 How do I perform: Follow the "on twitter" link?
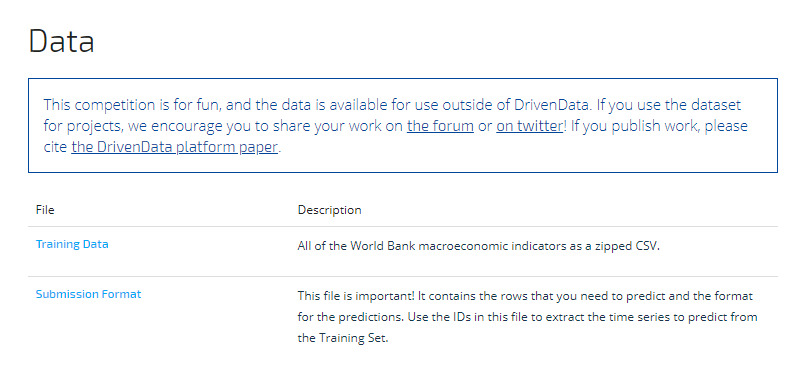(530, 126)
